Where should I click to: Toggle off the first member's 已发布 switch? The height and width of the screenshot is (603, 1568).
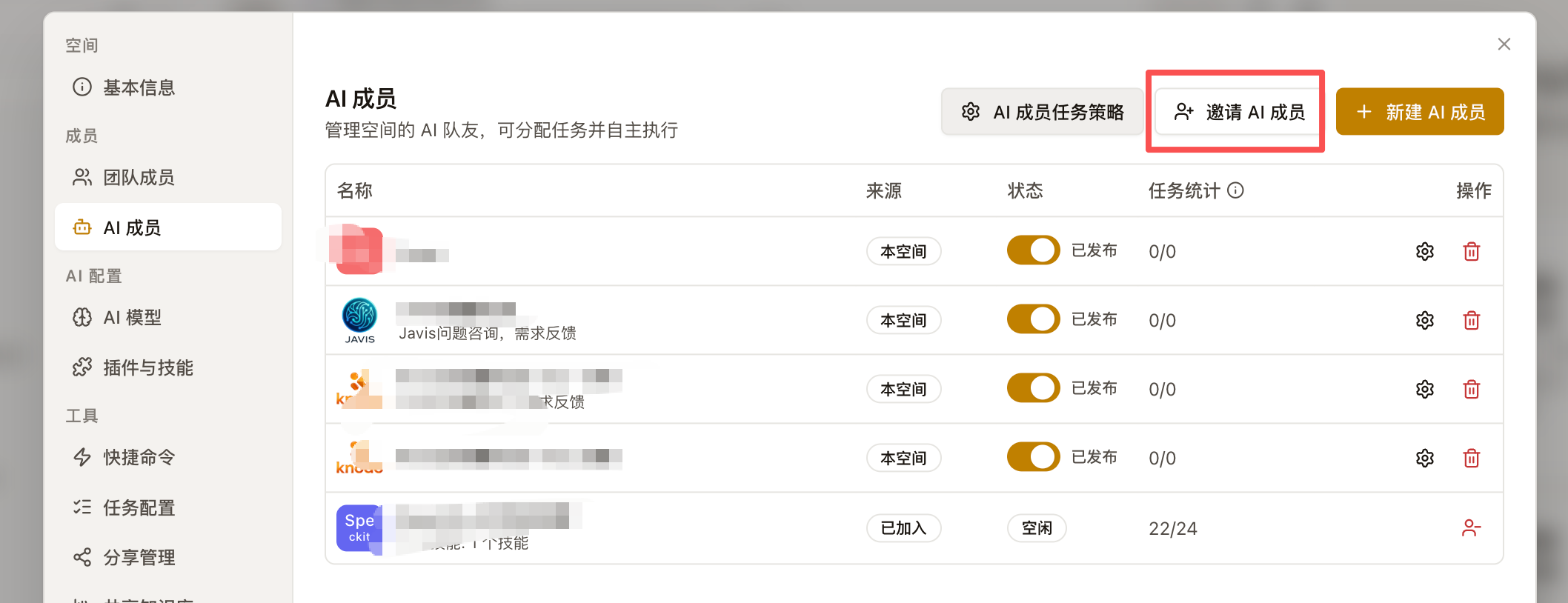tap(1033, 250)
